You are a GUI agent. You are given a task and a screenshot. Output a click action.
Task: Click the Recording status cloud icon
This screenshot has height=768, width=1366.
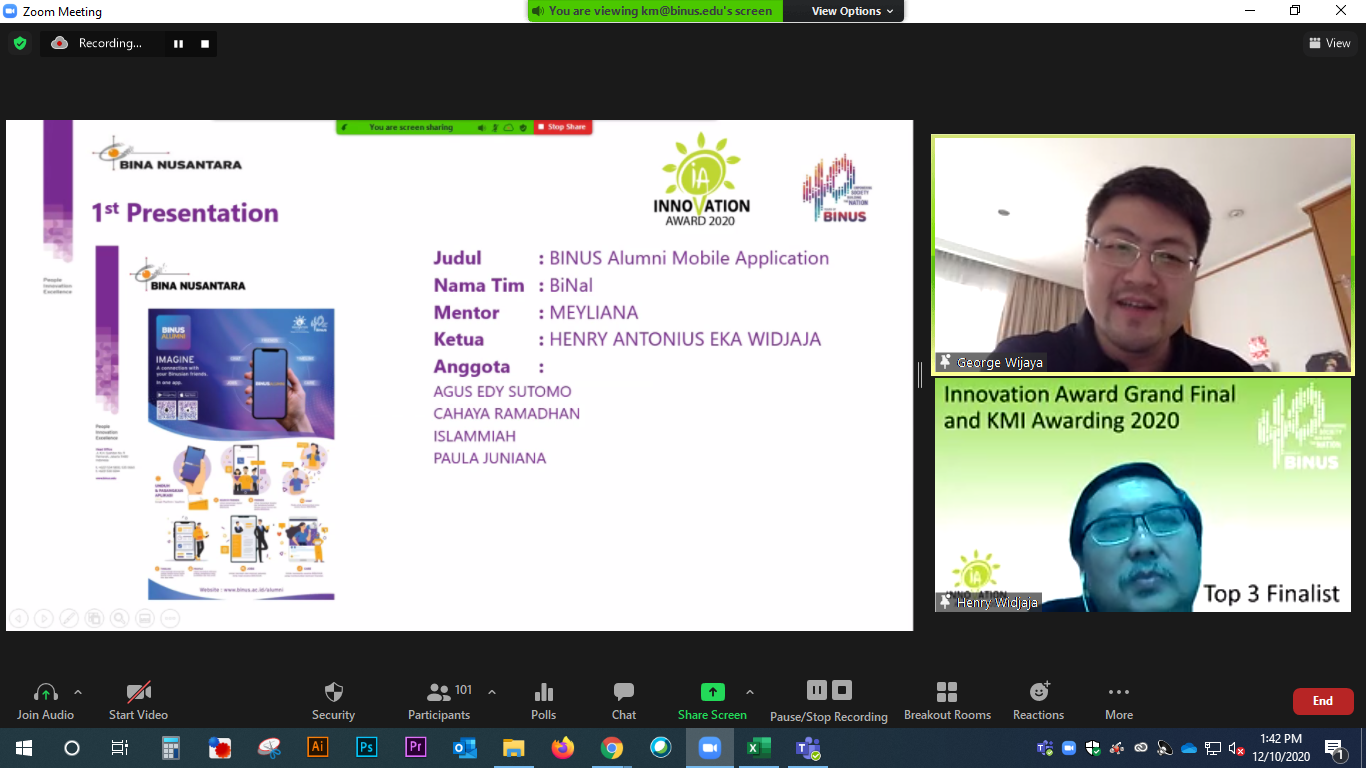pyautogui.click(x=59, y=43)
